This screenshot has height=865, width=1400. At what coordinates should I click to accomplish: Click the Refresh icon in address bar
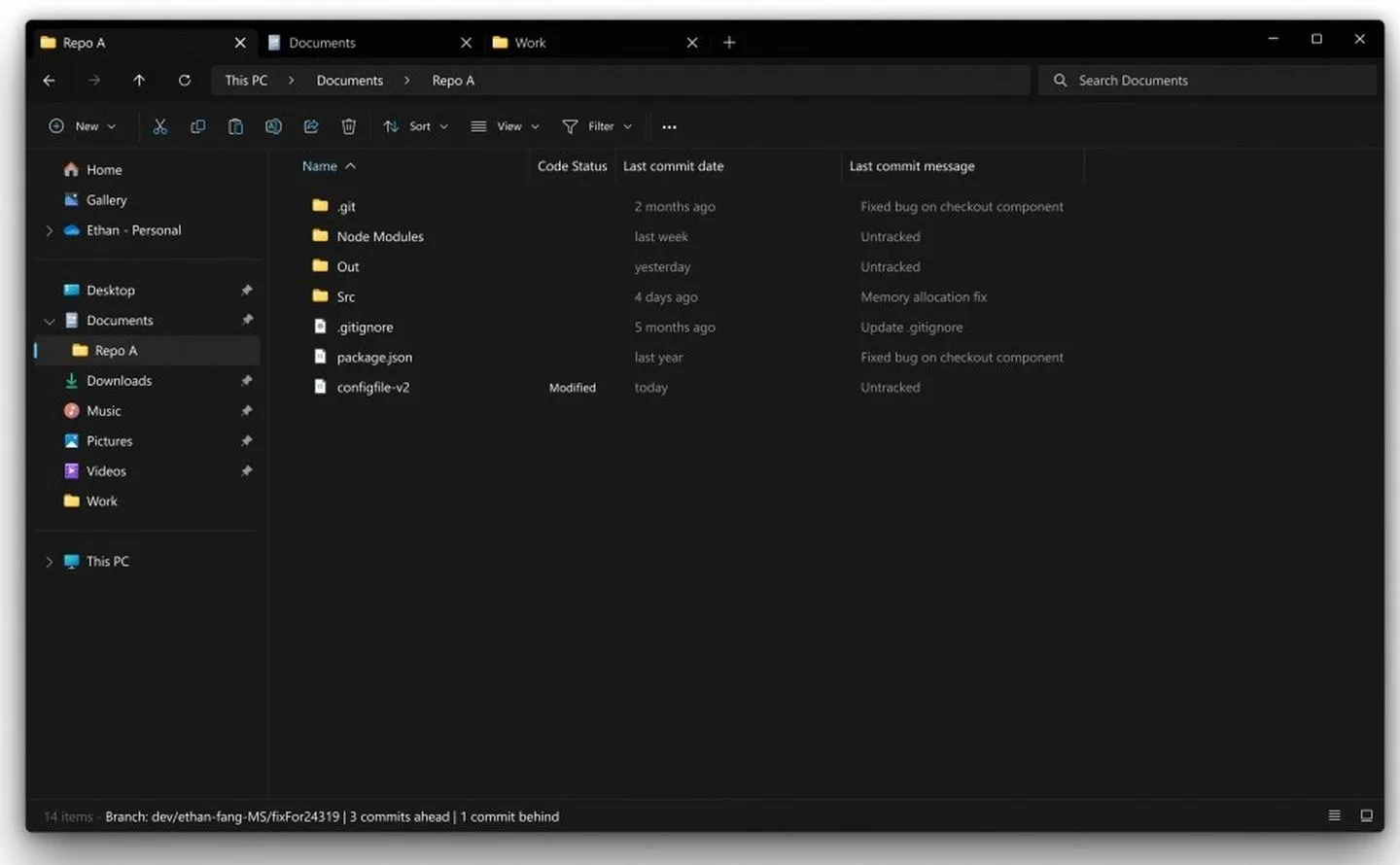coord(185,81)
